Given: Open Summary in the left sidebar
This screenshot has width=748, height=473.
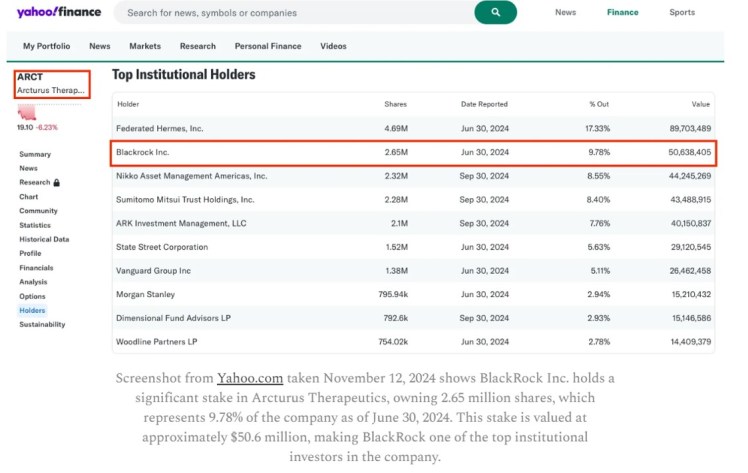Looking at the screenshot, I should (35, 154).
